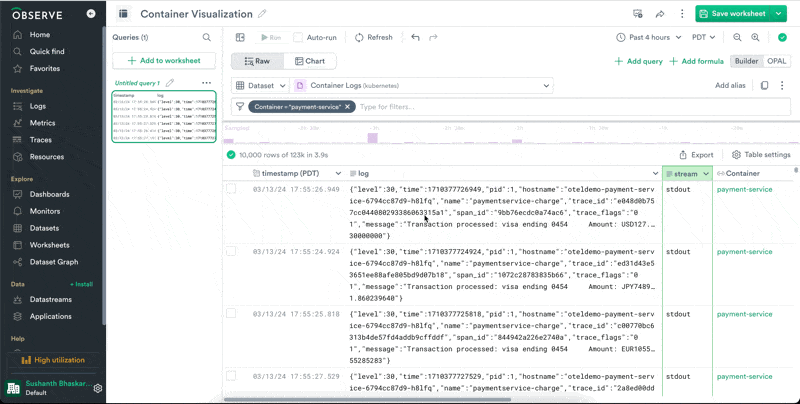The height and width of the screenshot is (404, 800).
Task: Expand log column dropdown arrow
Action: click(x=656, y=173)
